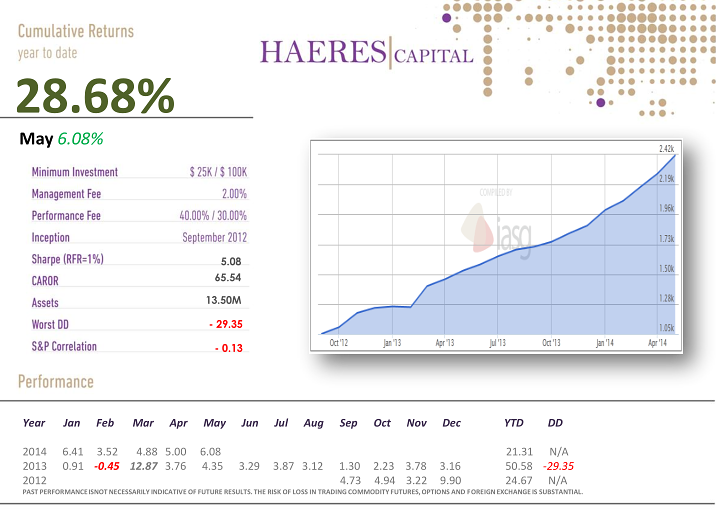Click the HAERES CAPITAL logo
Screen dimensions: 716x510
(x=367, y=53)
